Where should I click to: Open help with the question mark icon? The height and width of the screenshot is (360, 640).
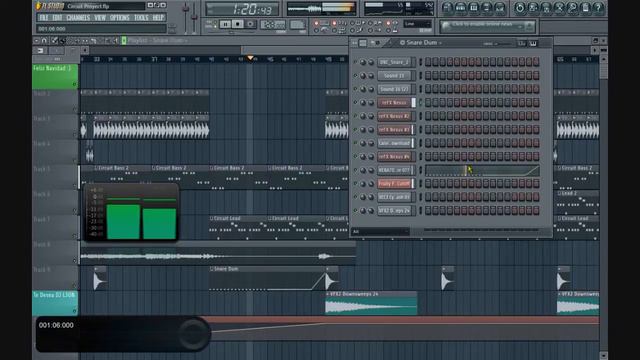coord(598,7)
